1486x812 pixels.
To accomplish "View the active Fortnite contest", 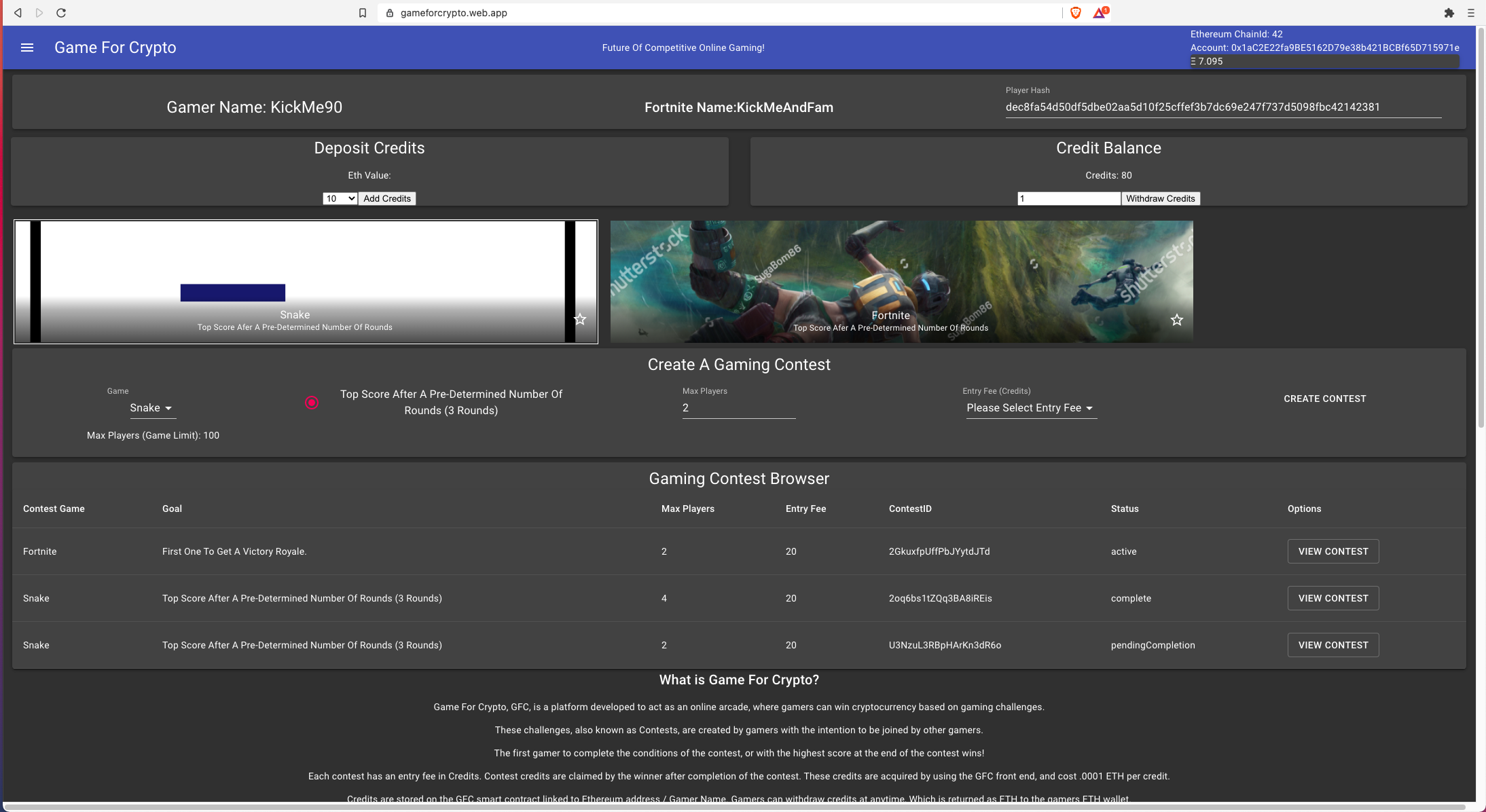I will click(1333, 551).
